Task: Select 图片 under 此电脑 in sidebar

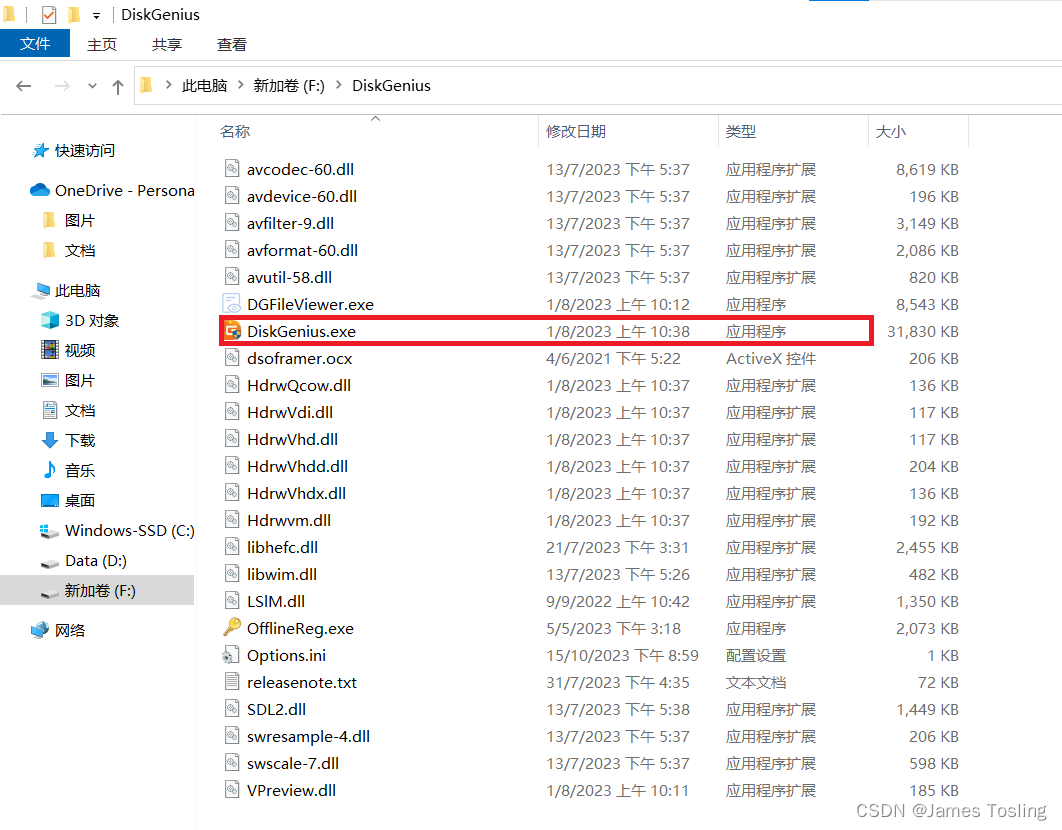Action: (79, 381)
